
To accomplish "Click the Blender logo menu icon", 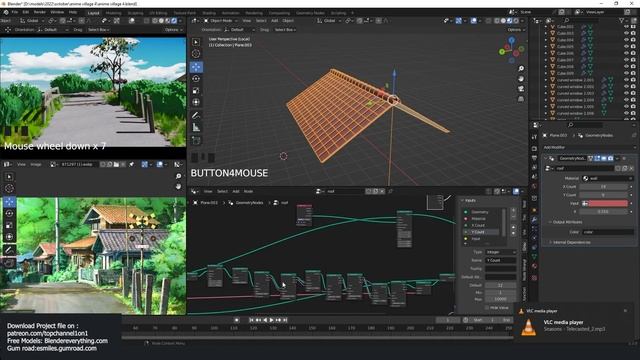I will coord(6,12).
